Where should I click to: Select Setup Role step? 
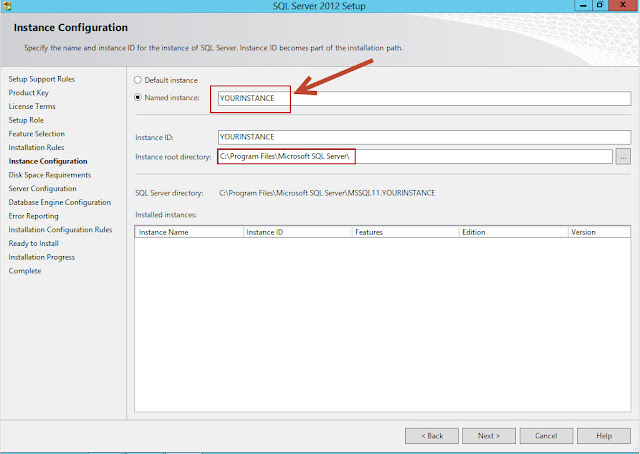26,120
